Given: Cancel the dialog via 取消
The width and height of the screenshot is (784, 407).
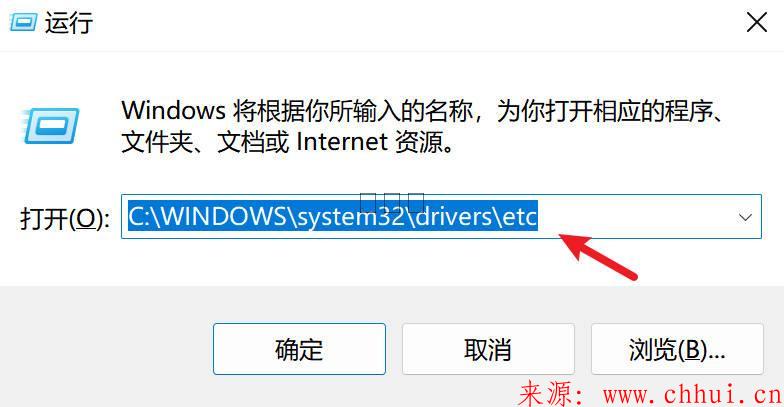Looking at the screenshot, I should pyautogui.click(x=488, y=349).
